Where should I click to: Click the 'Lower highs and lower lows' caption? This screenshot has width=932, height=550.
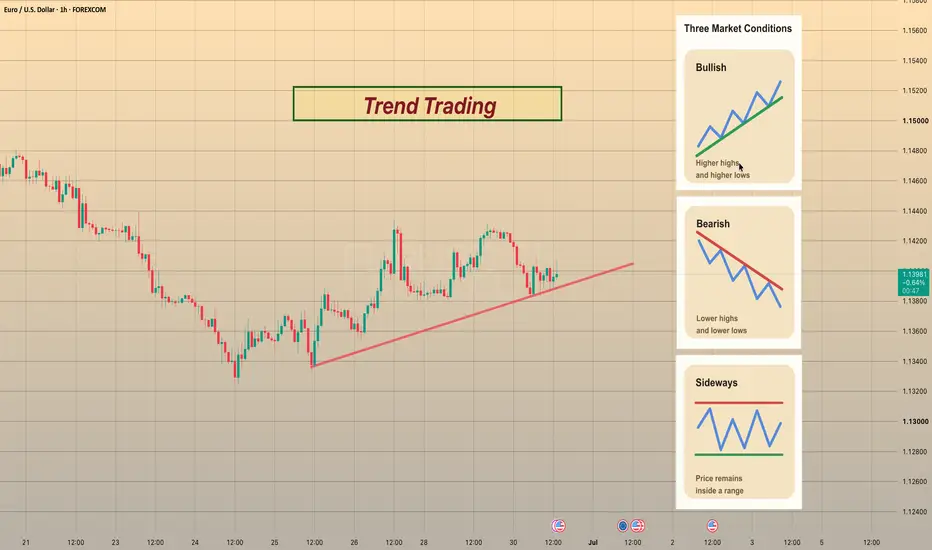click(721, 325)
